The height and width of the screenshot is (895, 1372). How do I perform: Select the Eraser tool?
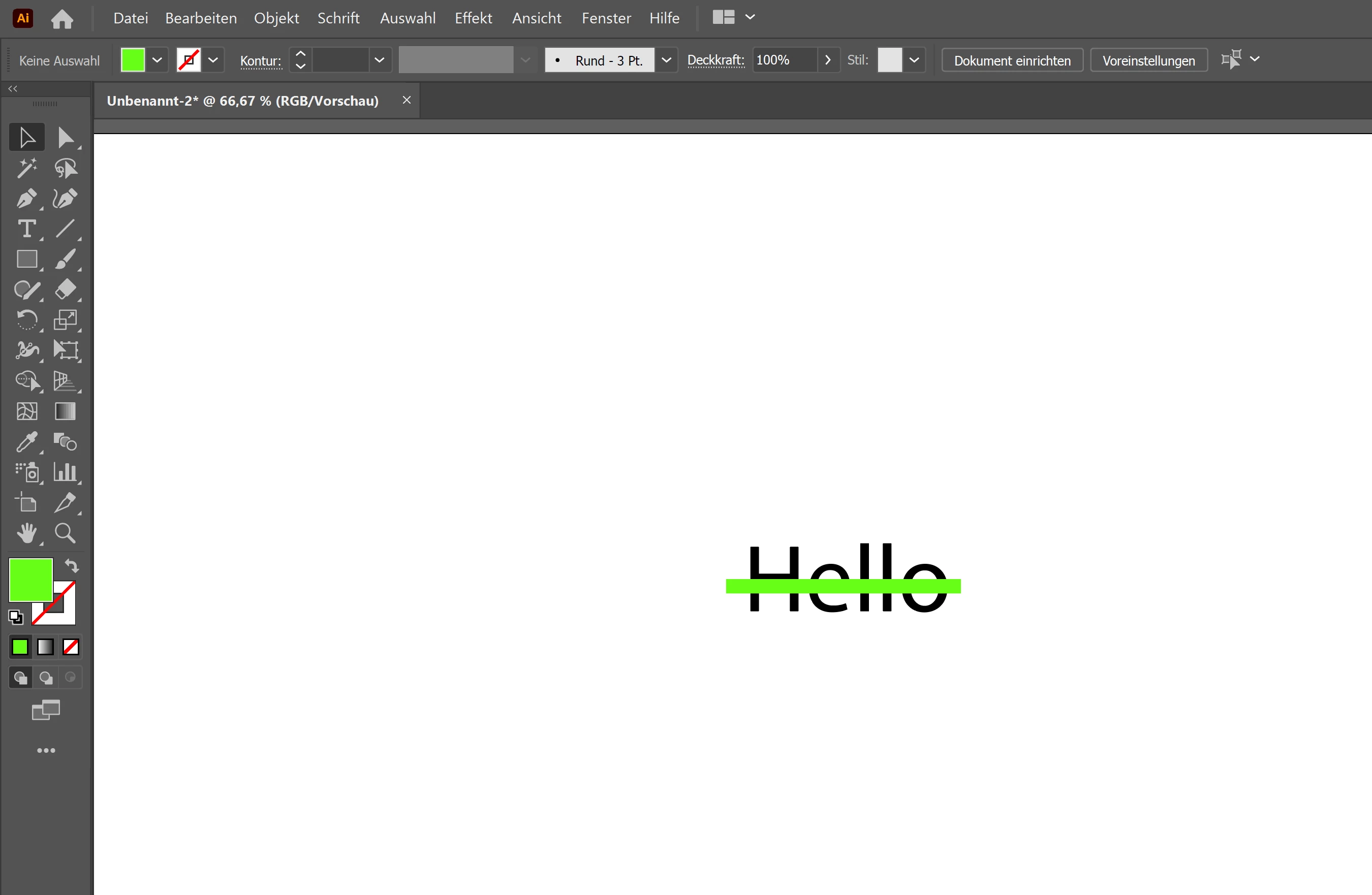pyautogui.click(x=65, y=290)
